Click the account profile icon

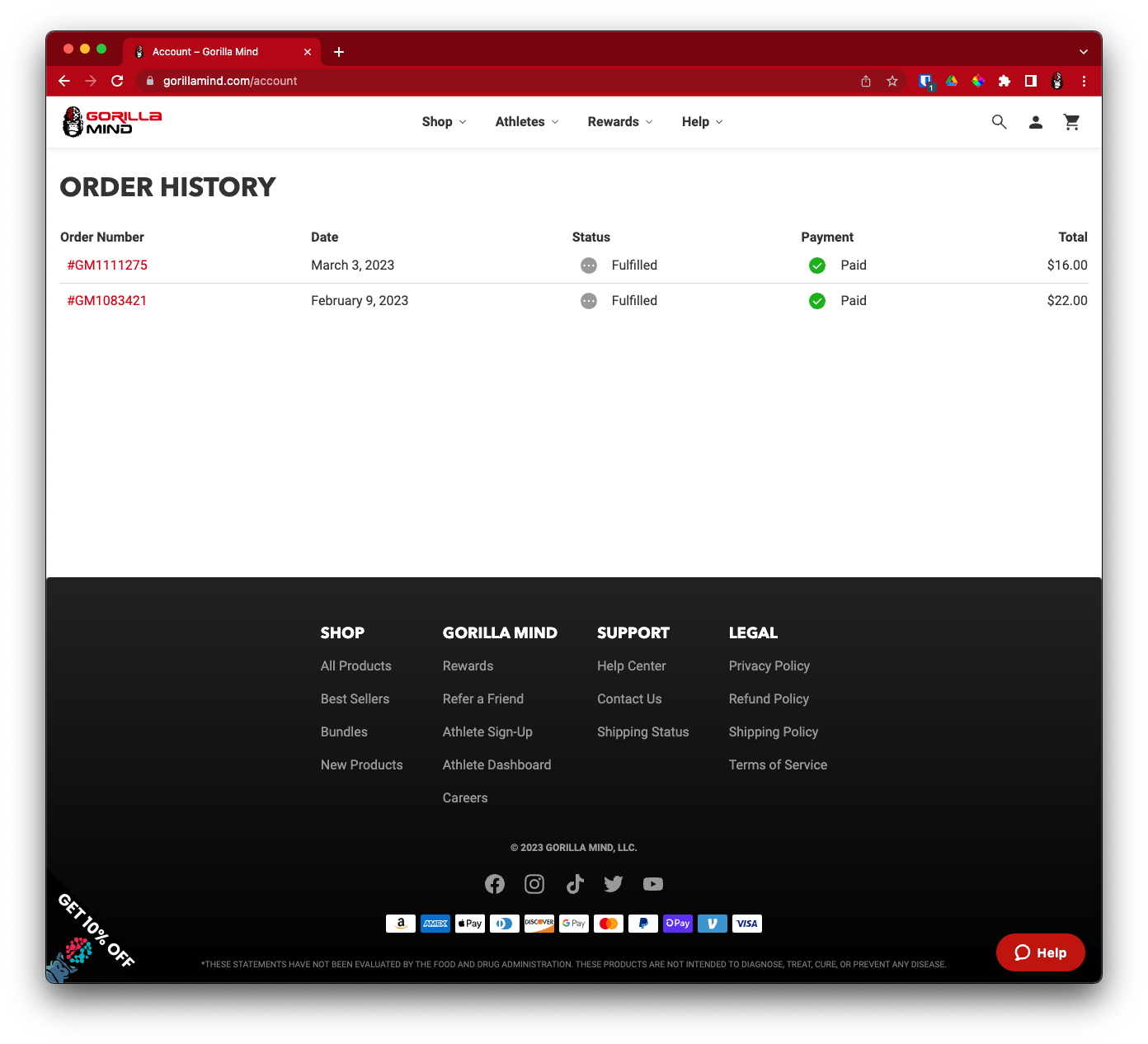1036,122
